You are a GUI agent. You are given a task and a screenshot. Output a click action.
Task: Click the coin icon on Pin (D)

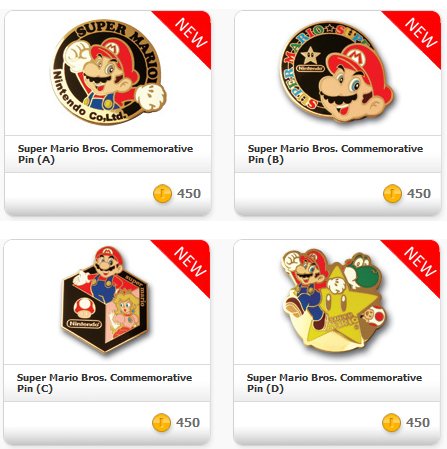(391, 423)
